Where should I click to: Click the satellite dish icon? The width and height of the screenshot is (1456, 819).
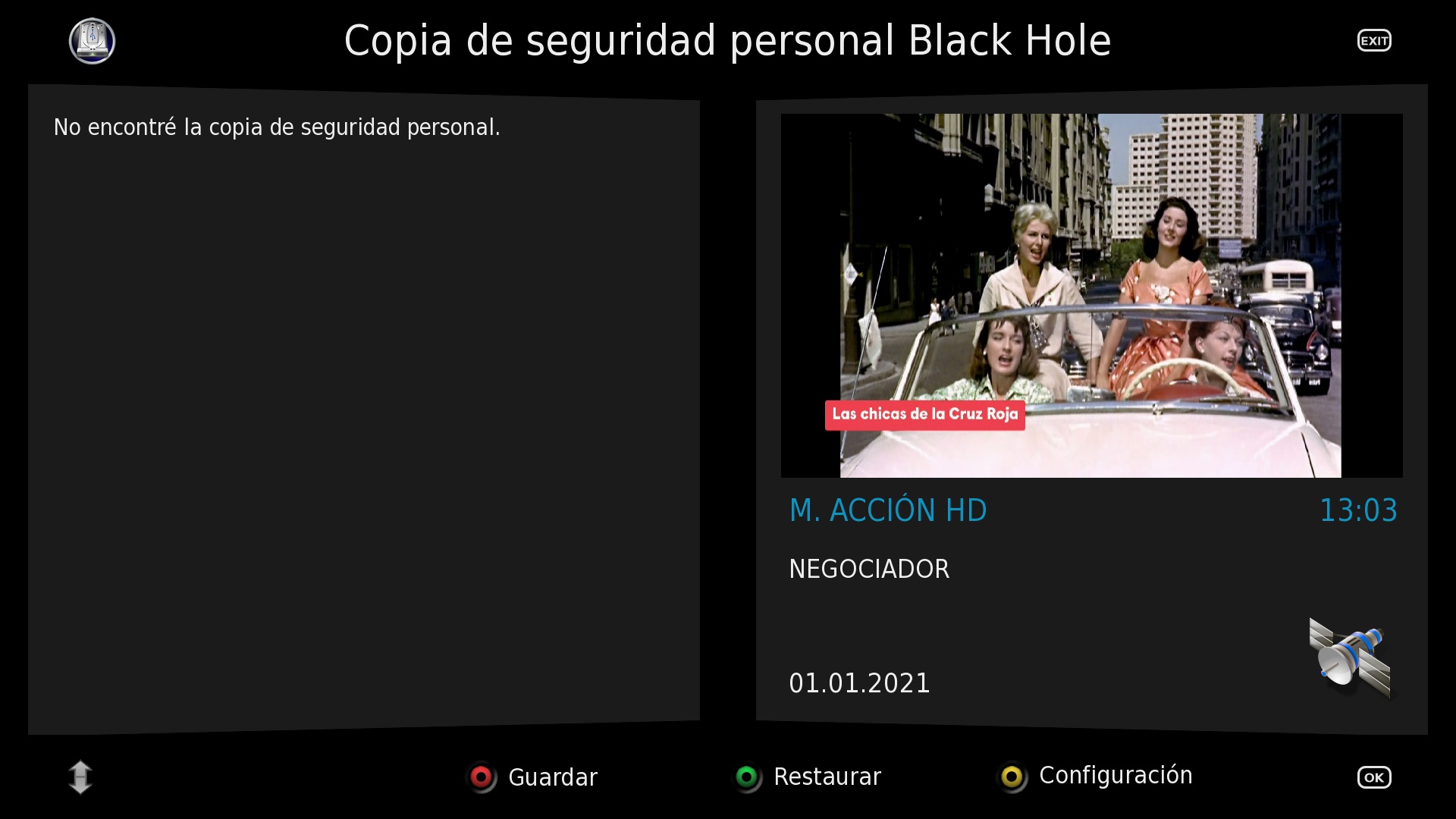click(1350, 657)
